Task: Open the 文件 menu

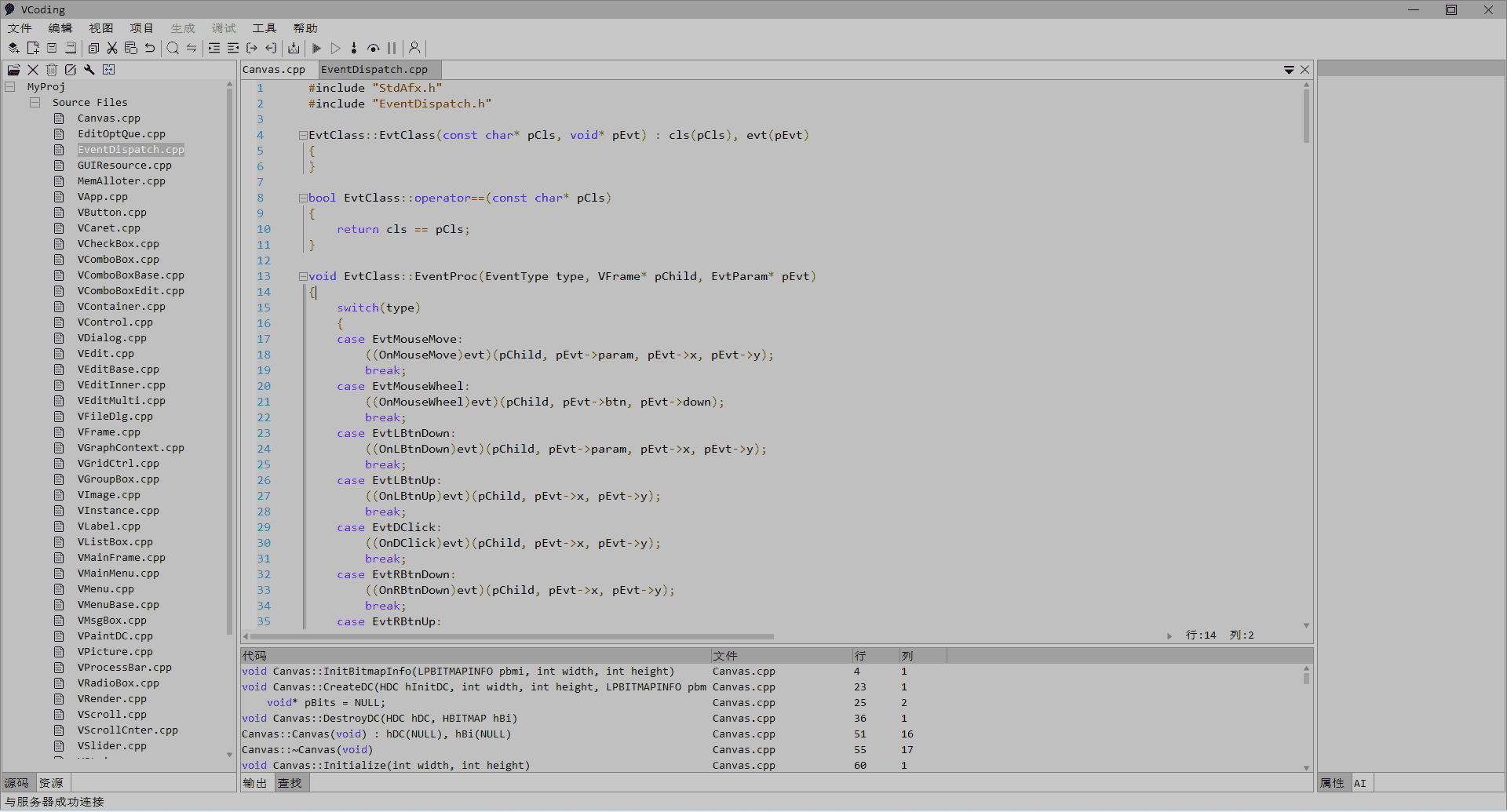Action: [20, 28]
